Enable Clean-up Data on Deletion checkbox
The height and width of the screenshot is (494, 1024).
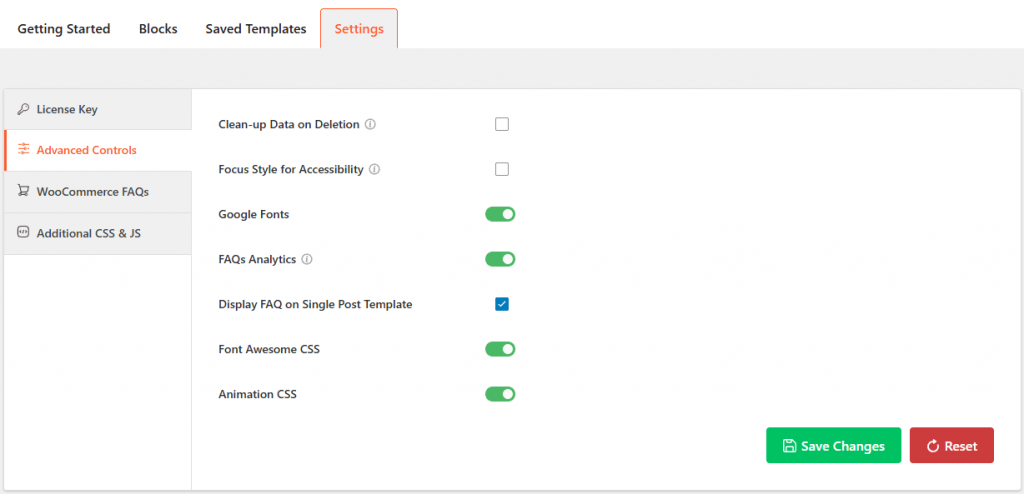(502, 125)
